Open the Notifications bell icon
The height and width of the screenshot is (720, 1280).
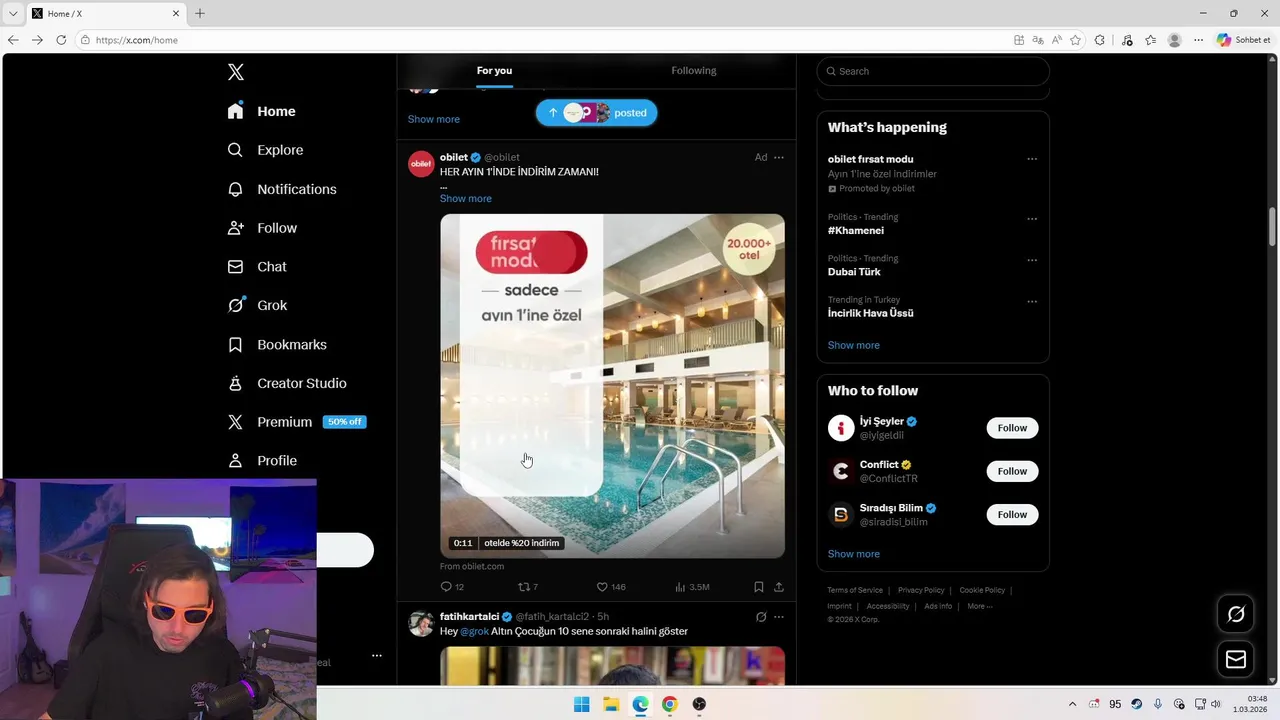[x=235, y=189]
